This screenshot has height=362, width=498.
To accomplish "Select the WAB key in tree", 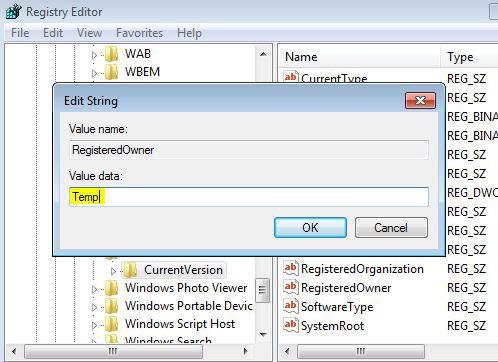I will point(138,54).
